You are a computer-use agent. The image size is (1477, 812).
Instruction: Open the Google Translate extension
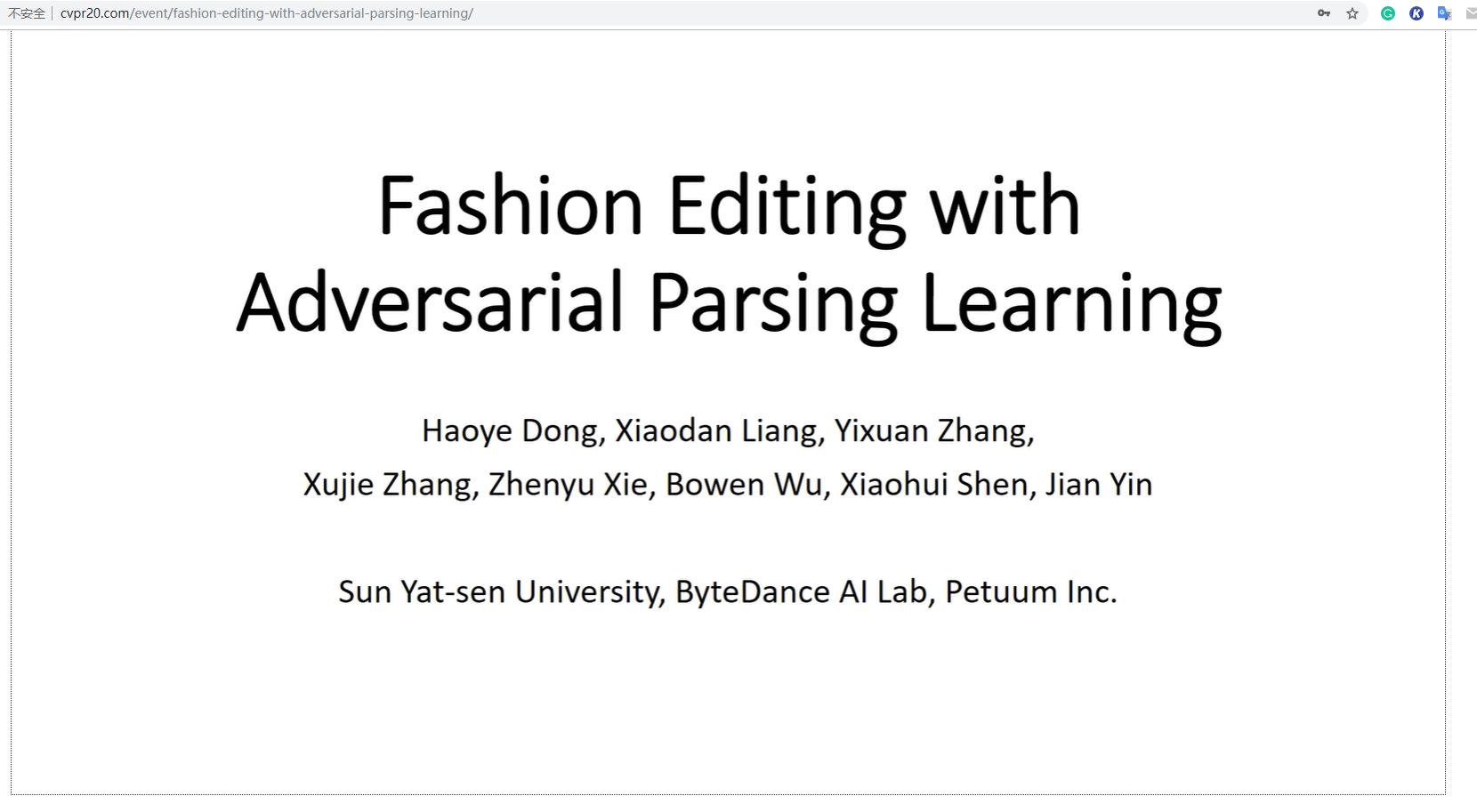(x=1445, y=13)
